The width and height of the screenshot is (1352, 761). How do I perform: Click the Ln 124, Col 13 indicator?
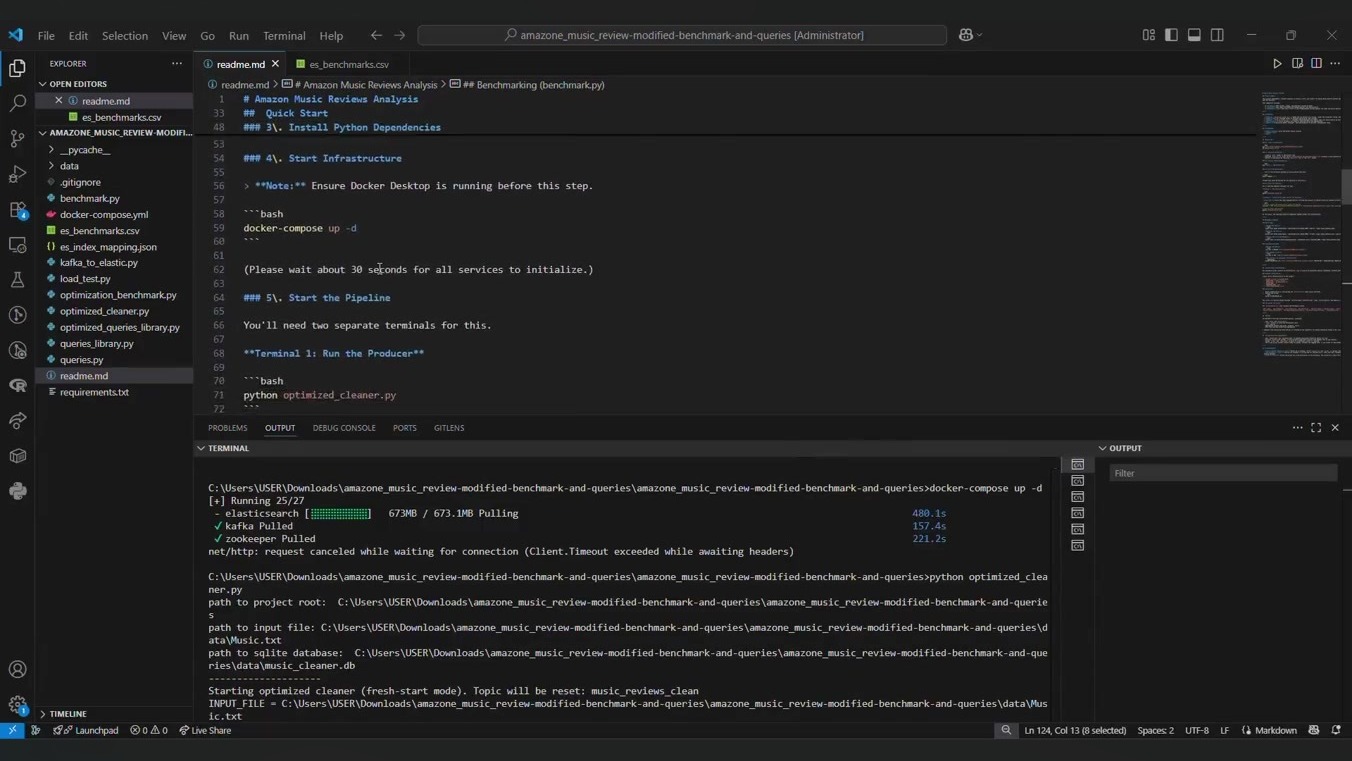pos(1075,731)
